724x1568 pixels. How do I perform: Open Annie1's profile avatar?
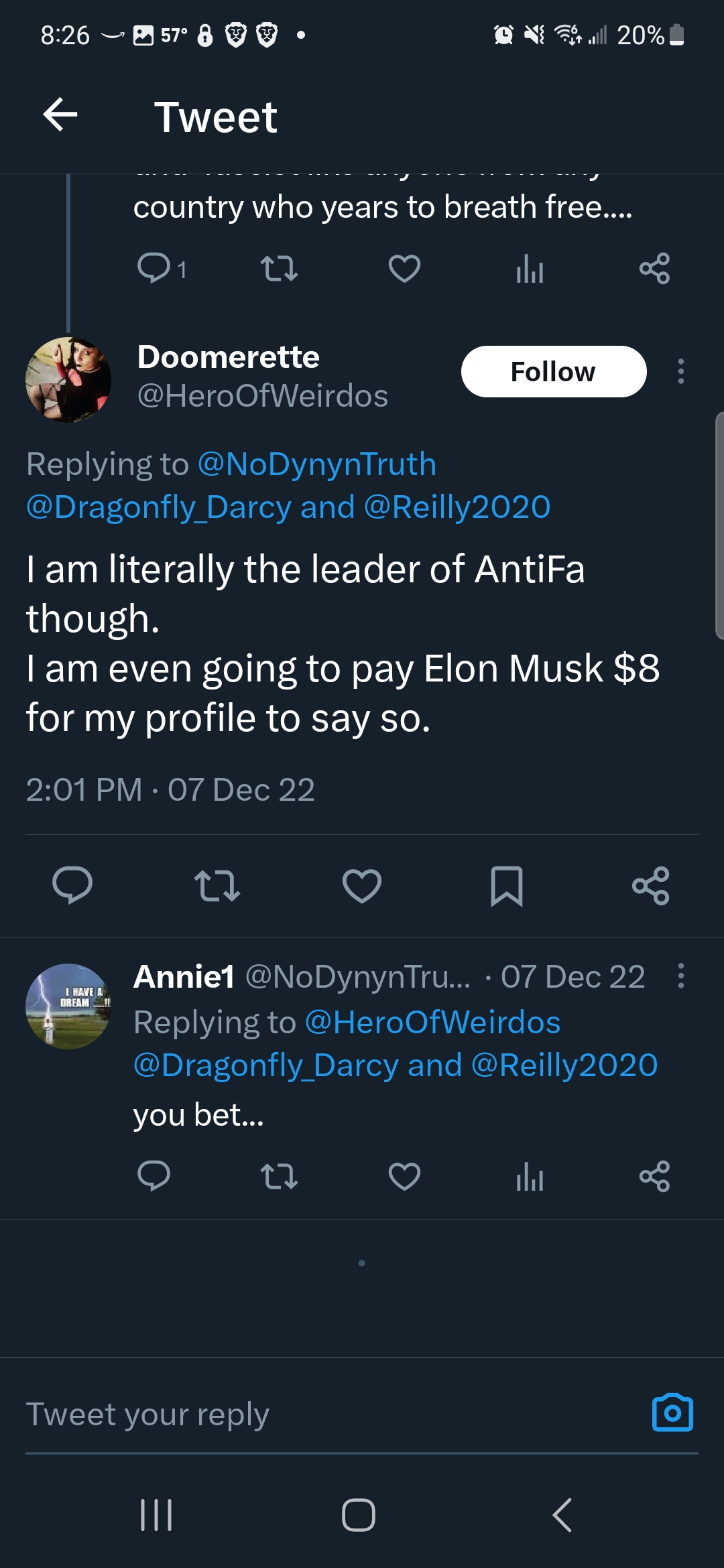[x=68, y=1006]
